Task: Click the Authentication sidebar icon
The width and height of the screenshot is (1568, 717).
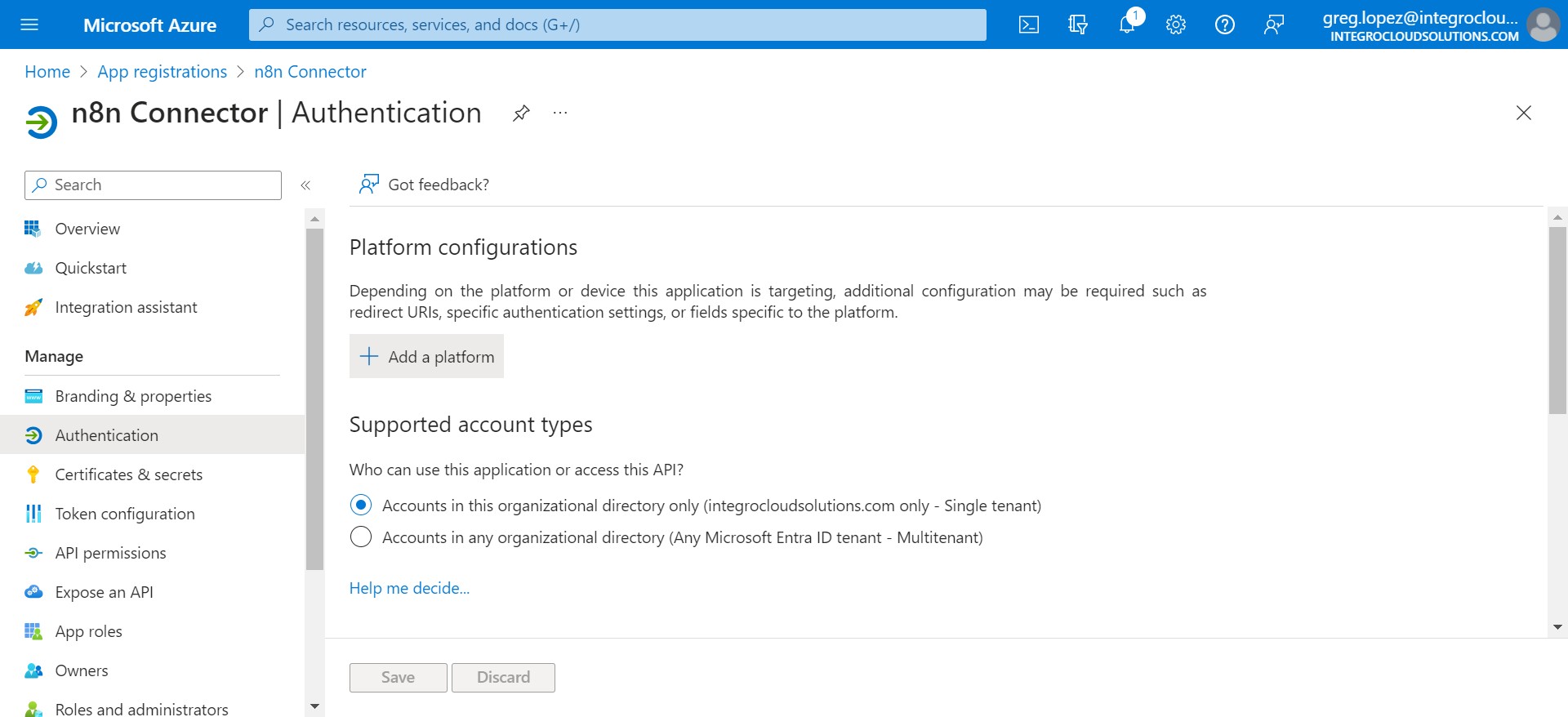Action: (33, 435)
